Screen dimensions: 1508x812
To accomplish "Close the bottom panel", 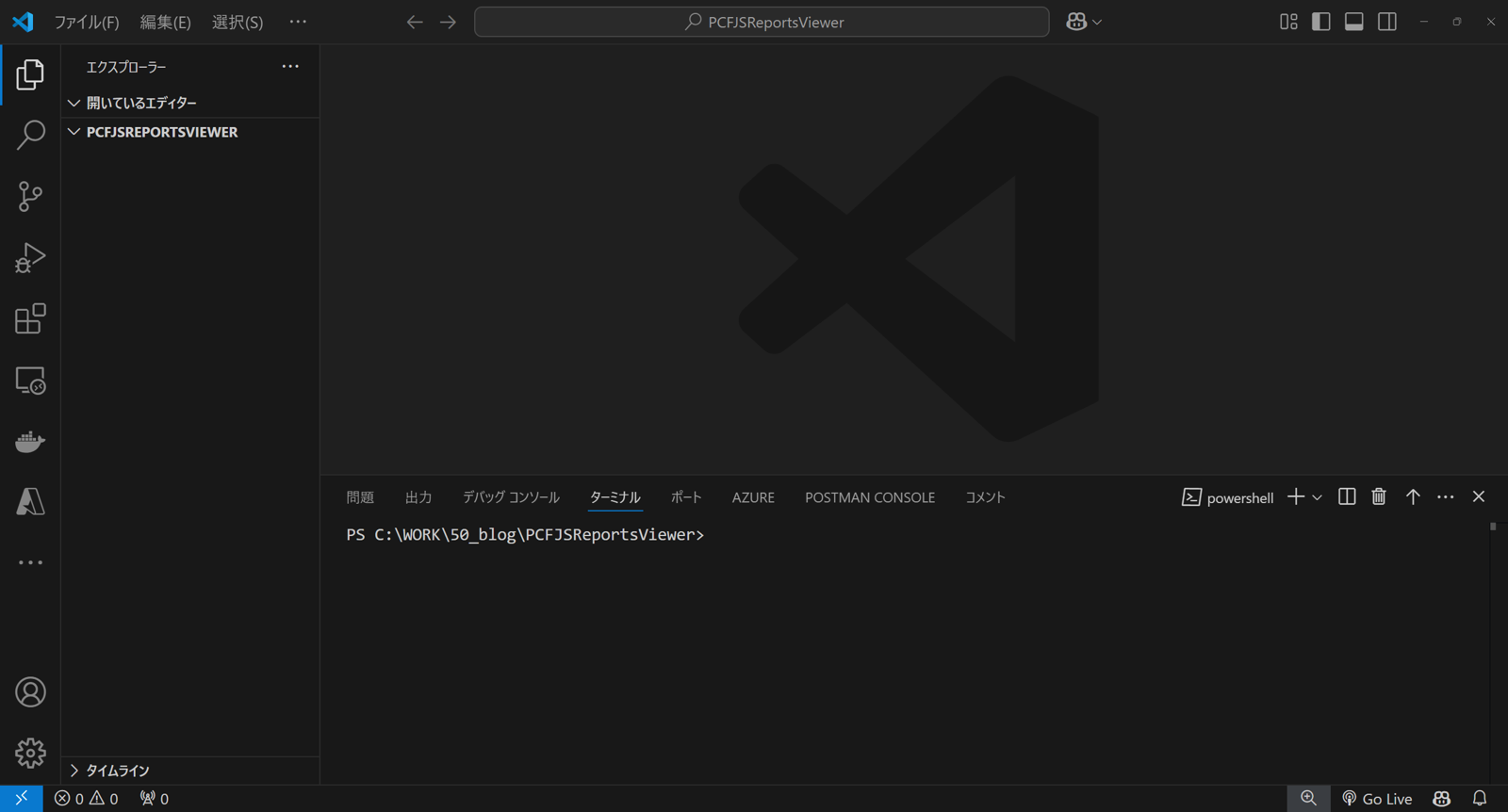I will (1479, 496).
